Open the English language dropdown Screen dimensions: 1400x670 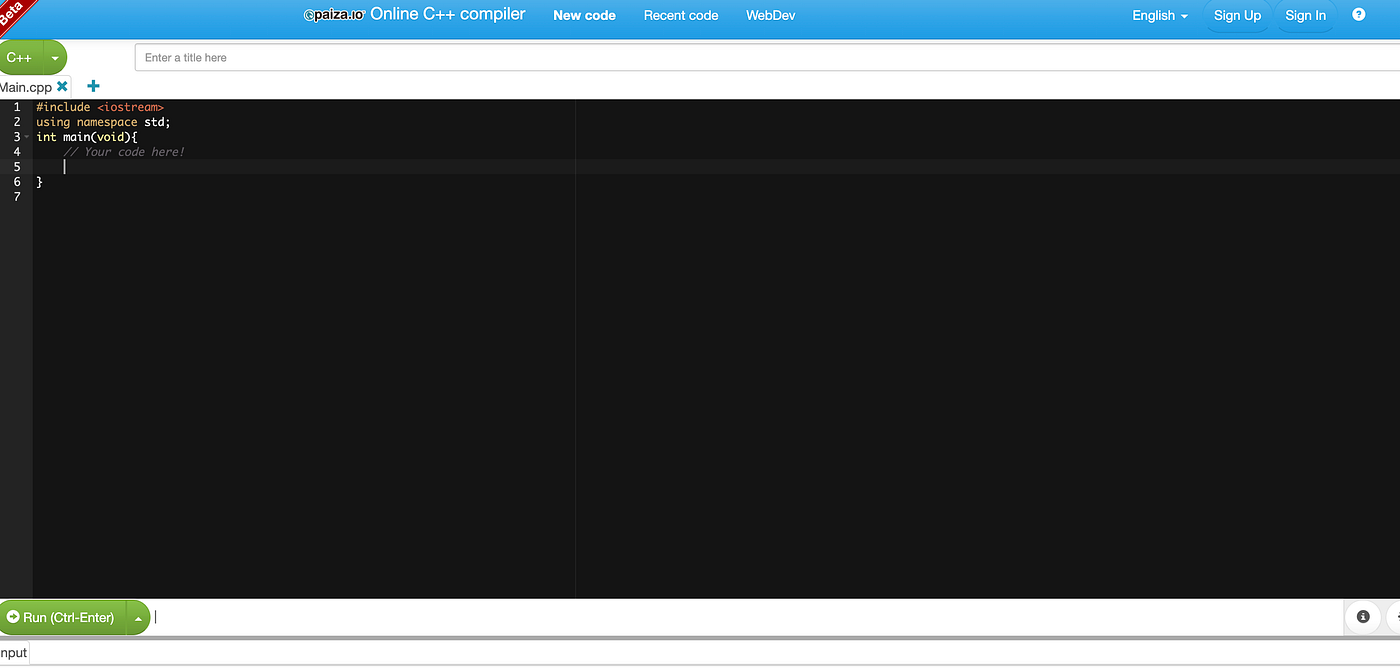coord(1158,15)
